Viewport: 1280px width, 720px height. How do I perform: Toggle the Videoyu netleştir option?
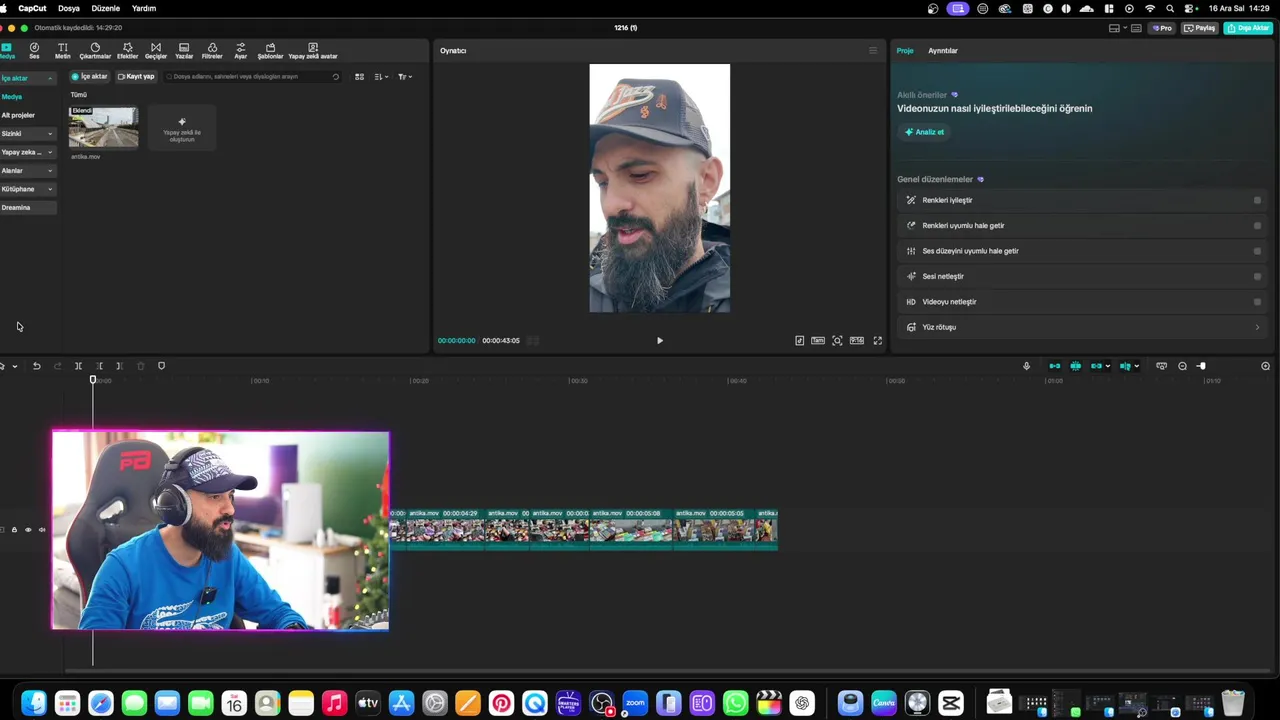(x=1257, y=302)
